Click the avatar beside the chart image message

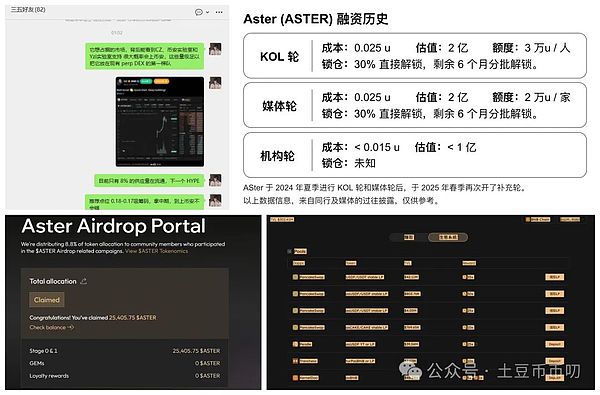215,83
